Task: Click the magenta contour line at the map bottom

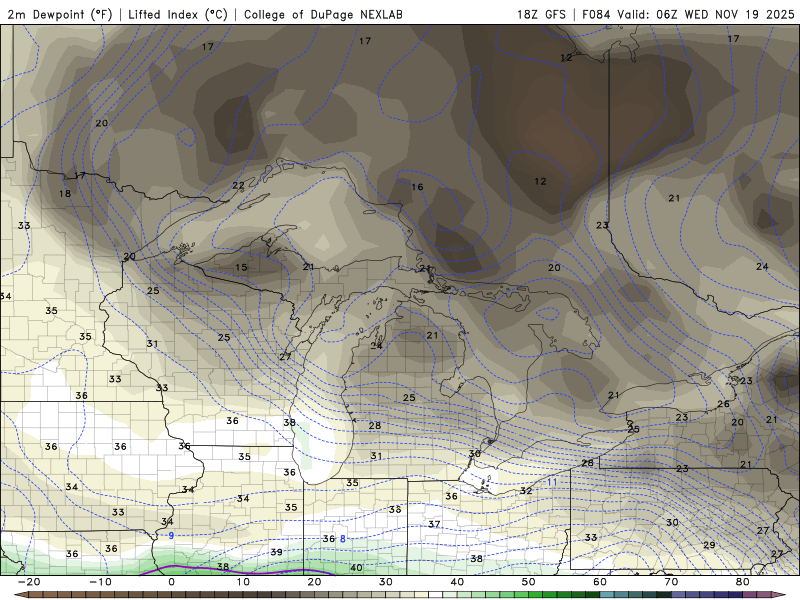Action: tap(238, 571)
